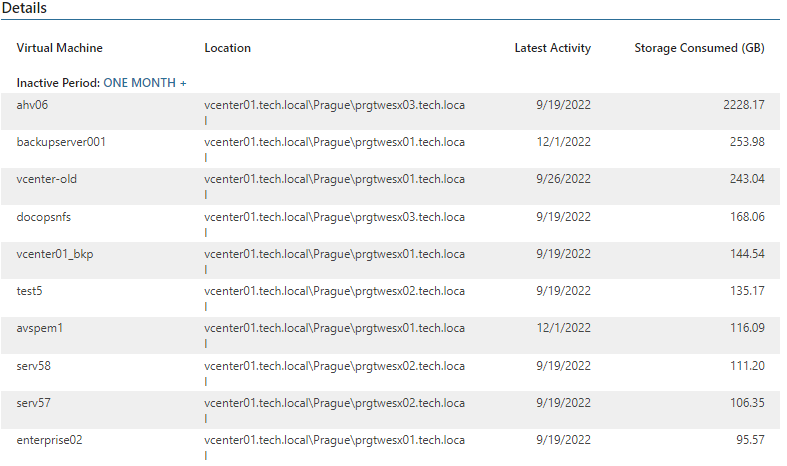Select the avspem1 virtual machine
787x466 pixels.
point(40,328)
